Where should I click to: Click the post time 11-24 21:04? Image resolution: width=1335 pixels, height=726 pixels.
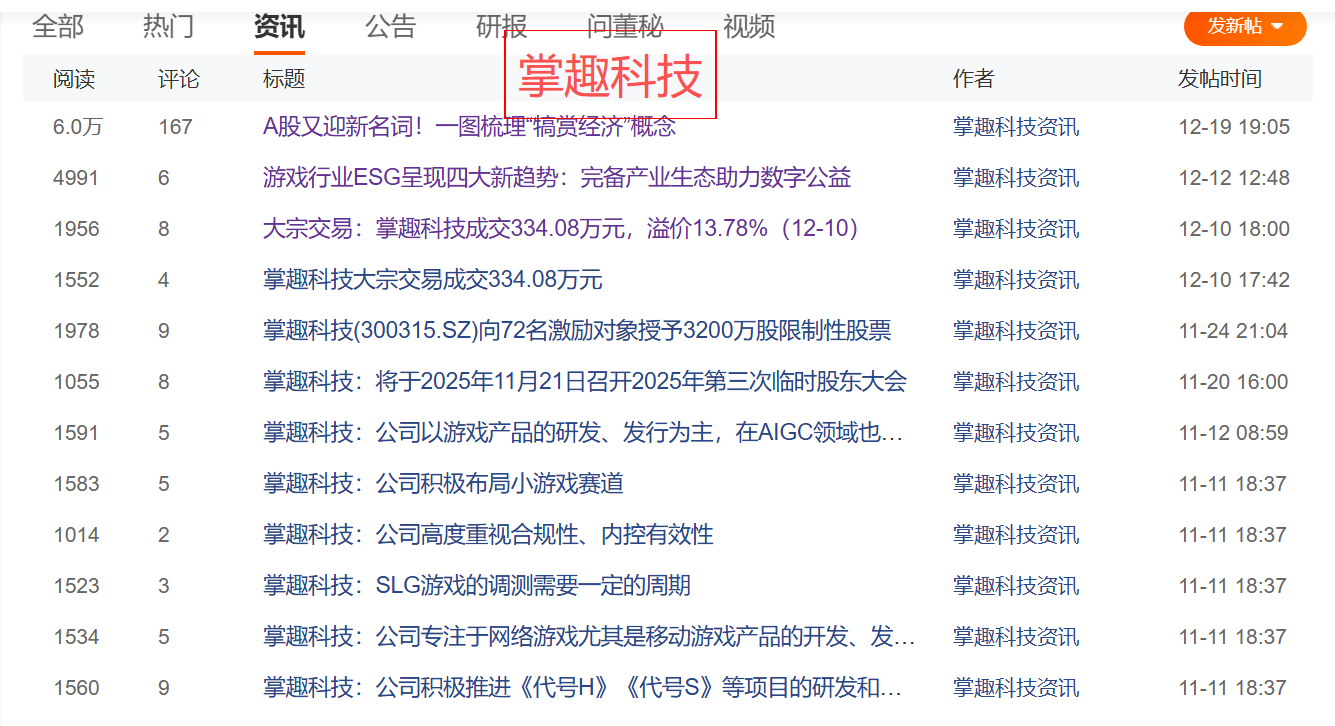tap(1234, 331)
